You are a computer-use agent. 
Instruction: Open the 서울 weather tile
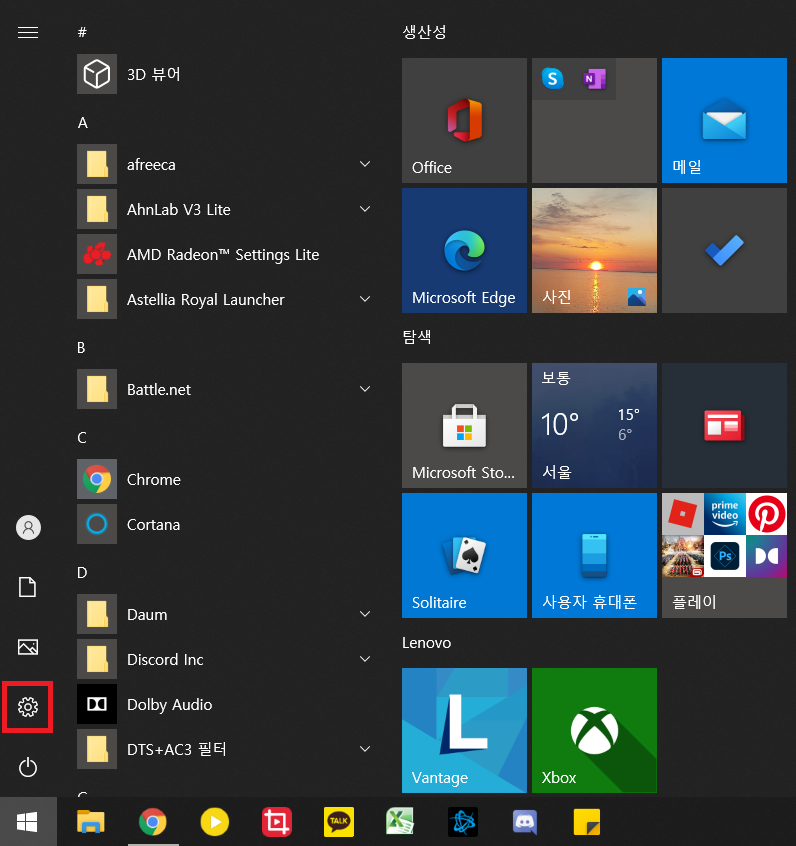coord(594,426)
